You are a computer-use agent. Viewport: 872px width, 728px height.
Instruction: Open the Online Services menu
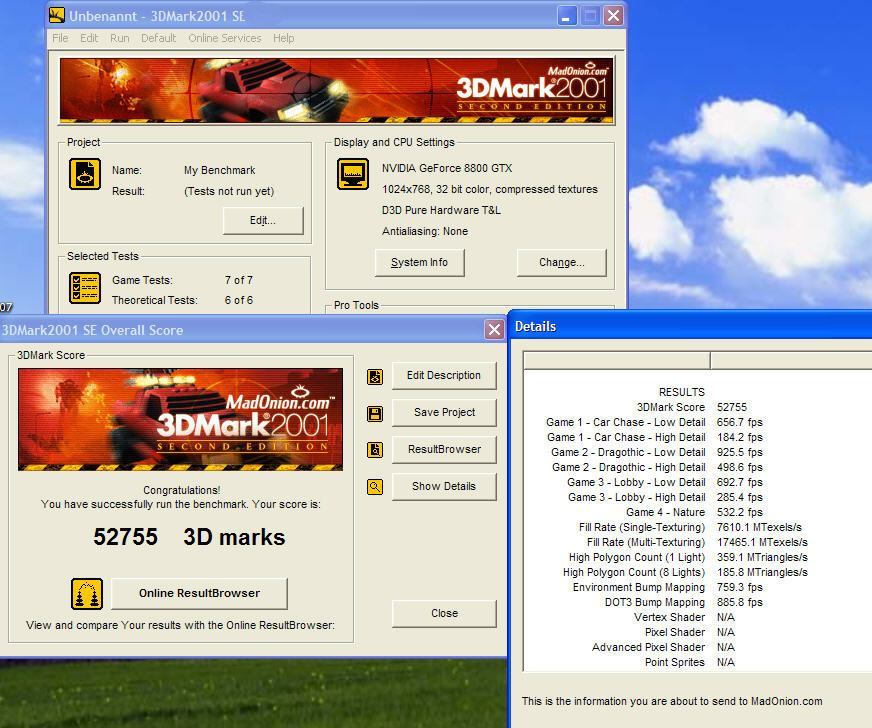[225, 38]
